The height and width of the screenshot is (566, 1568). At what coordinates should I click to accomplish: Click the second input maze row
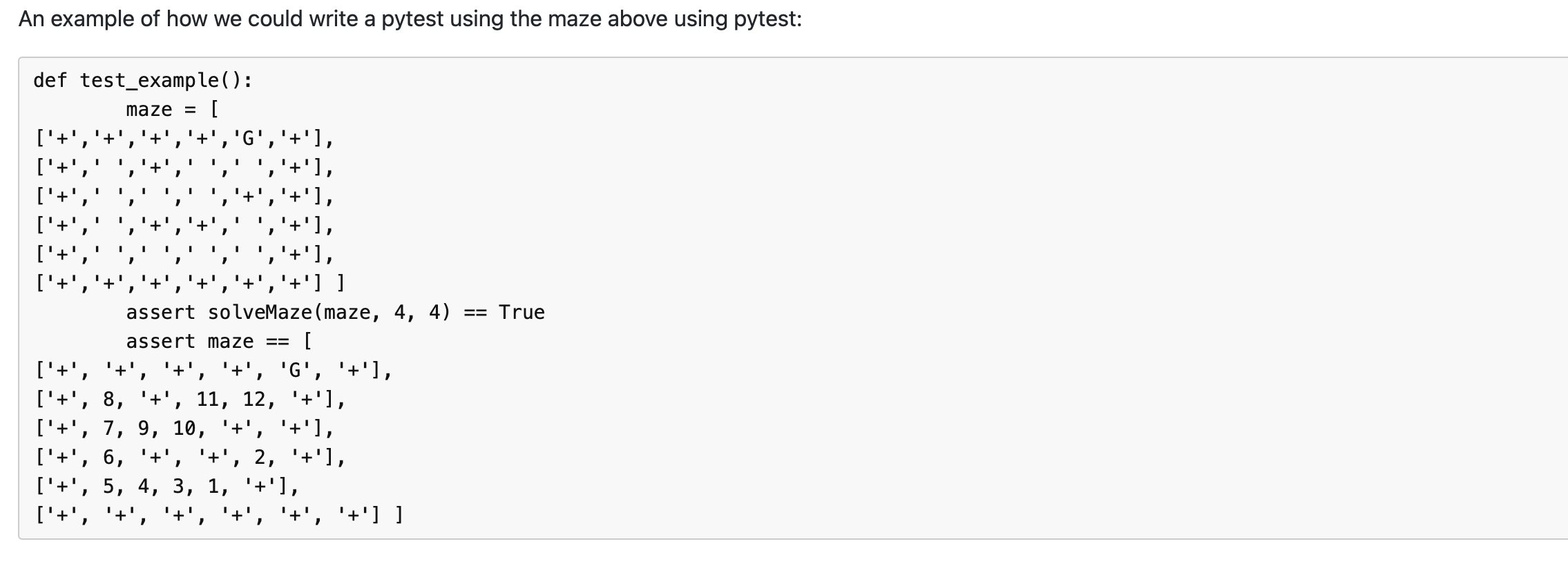pyautogui.click(x=184, y=168)
